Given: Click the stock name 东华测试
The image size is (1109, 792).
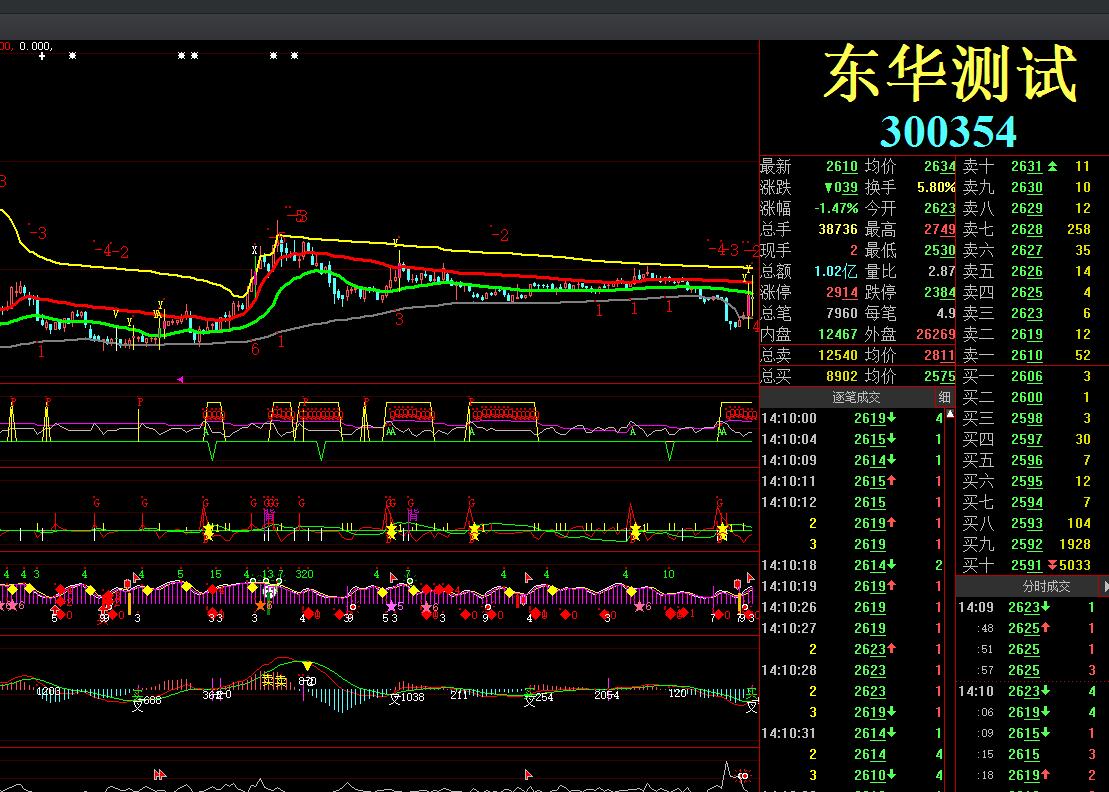Looking at the screenshot, I should (950, 74).
